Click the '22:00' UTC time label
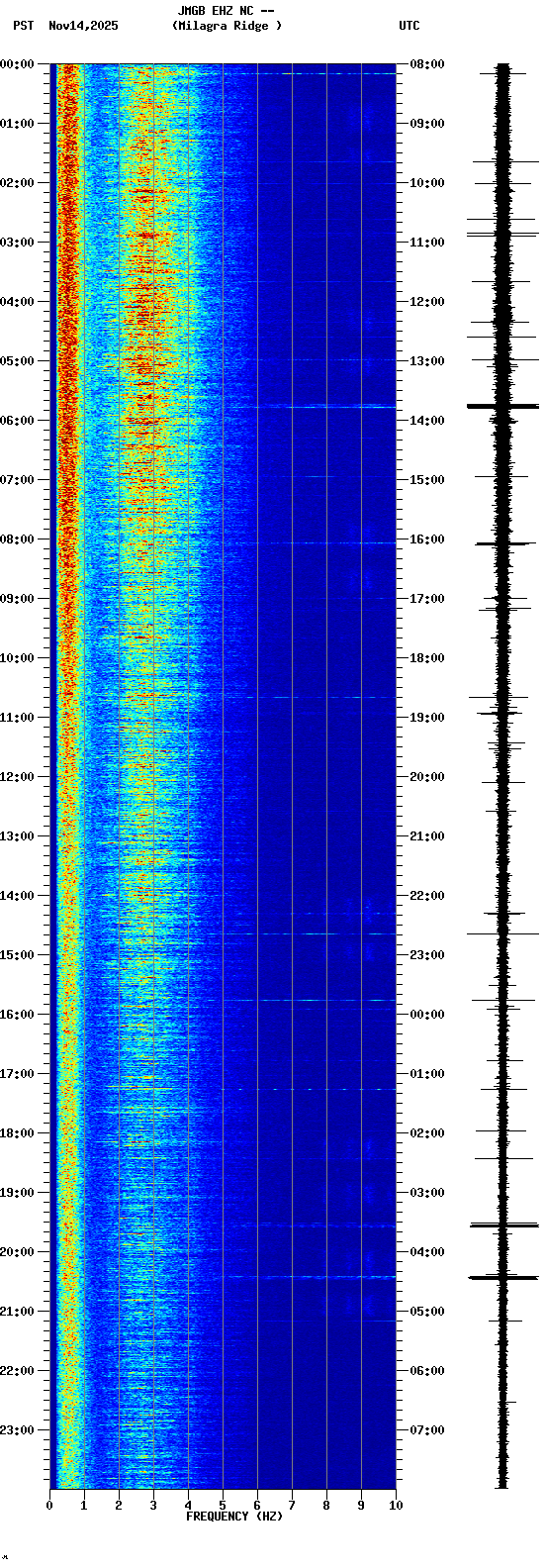The image size is (546, 1568). click(x=427, y=896)
